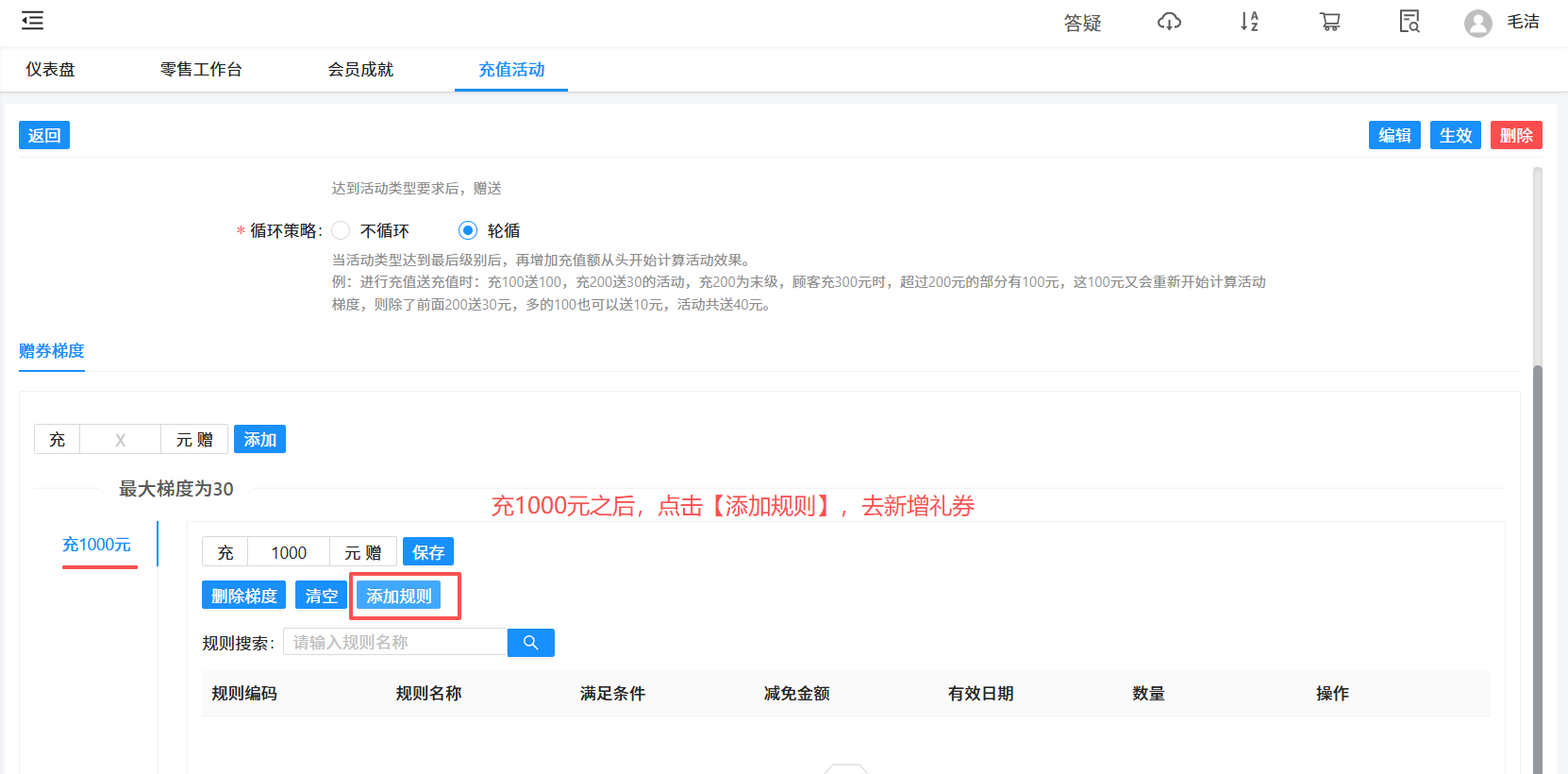Click the 减免金额 column header
The height and width of the screenshot is (774, 1568).
pos(796,694)
